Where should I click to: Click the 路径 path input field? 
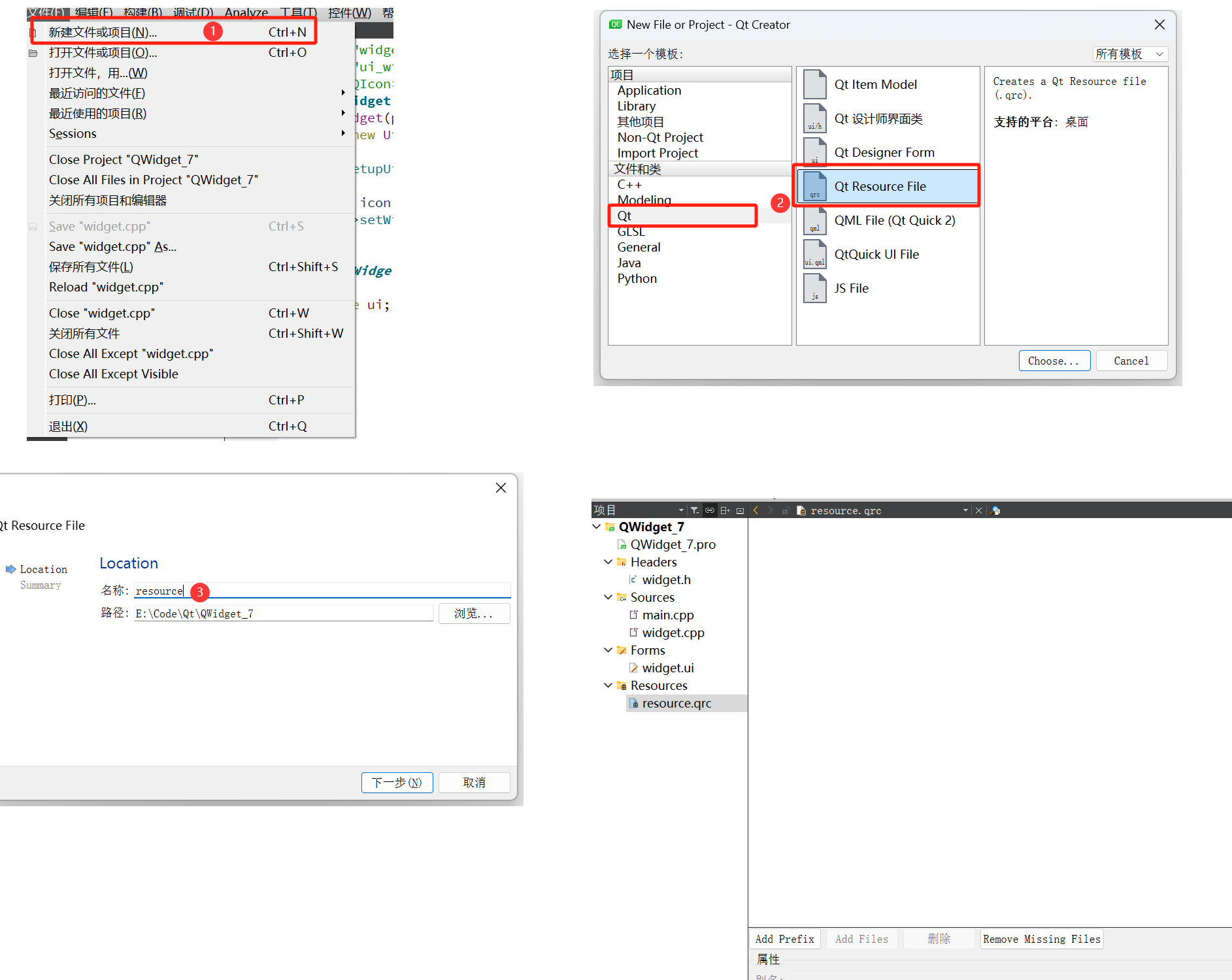pos(284,613)
